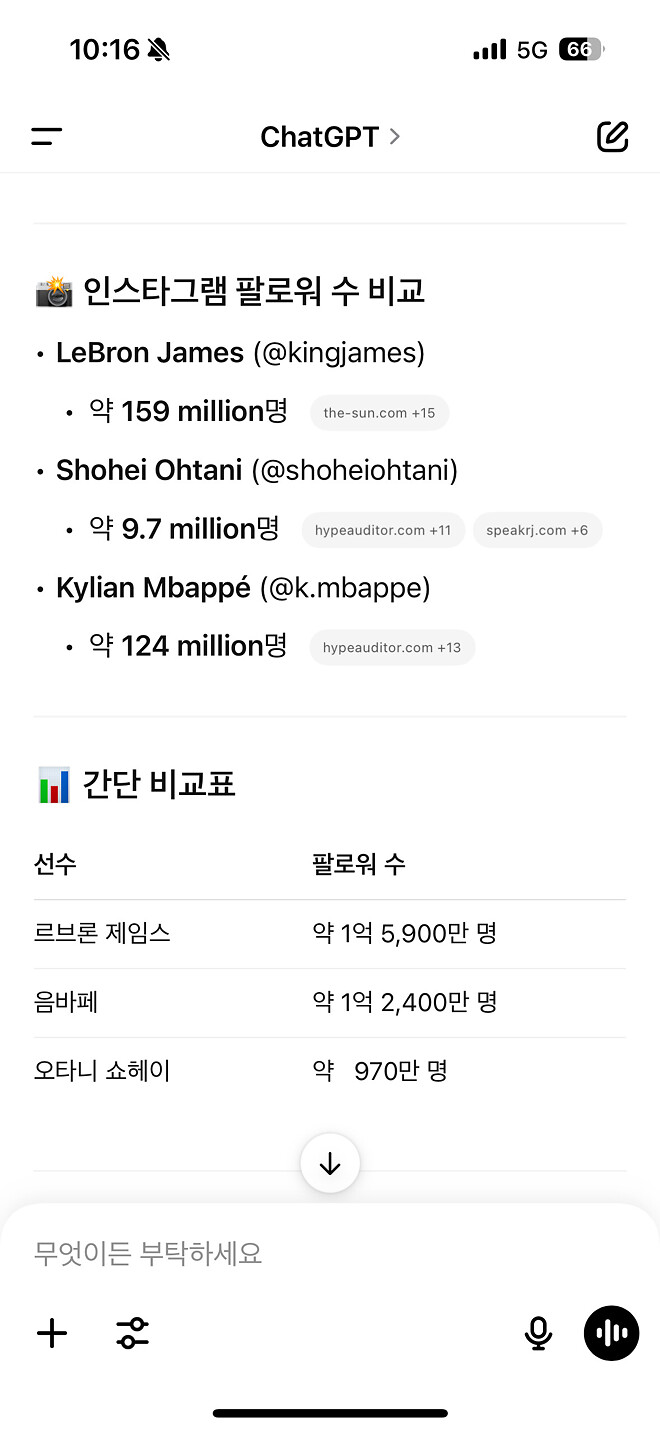The image size is (660, 1431).
Task: Open the ChatGPT model selector chevron
Action: click(x=394, y=137)
